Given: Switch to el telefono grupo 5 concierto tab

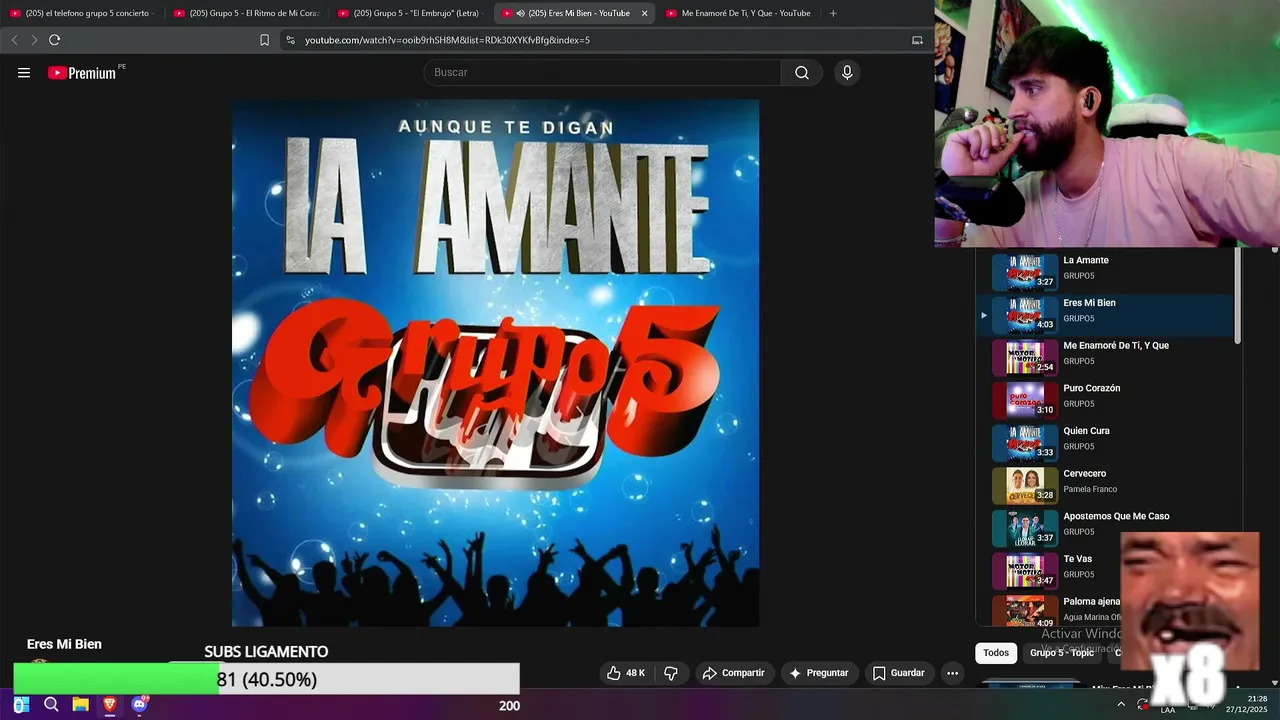Looking at the screenshot, I should pyautogui.click(x=80, y=13).
